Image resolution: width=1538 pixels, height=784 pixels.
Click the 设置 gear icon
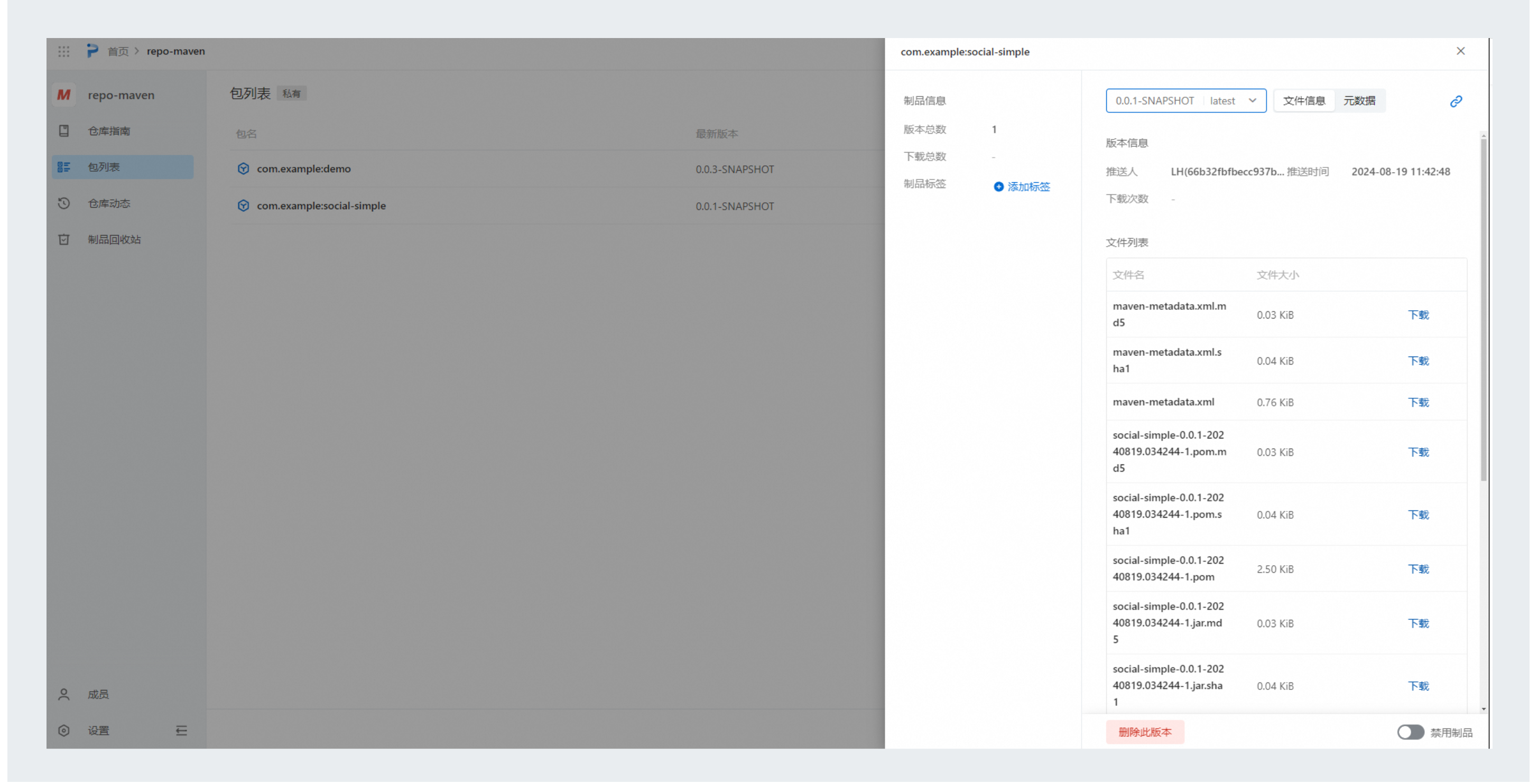[x=64, y=731]
